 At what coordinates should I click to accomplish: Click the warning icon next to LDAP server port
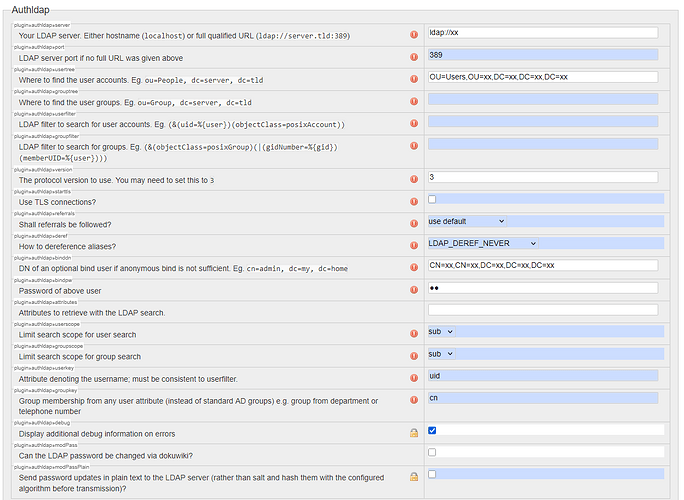pos(414,57)
